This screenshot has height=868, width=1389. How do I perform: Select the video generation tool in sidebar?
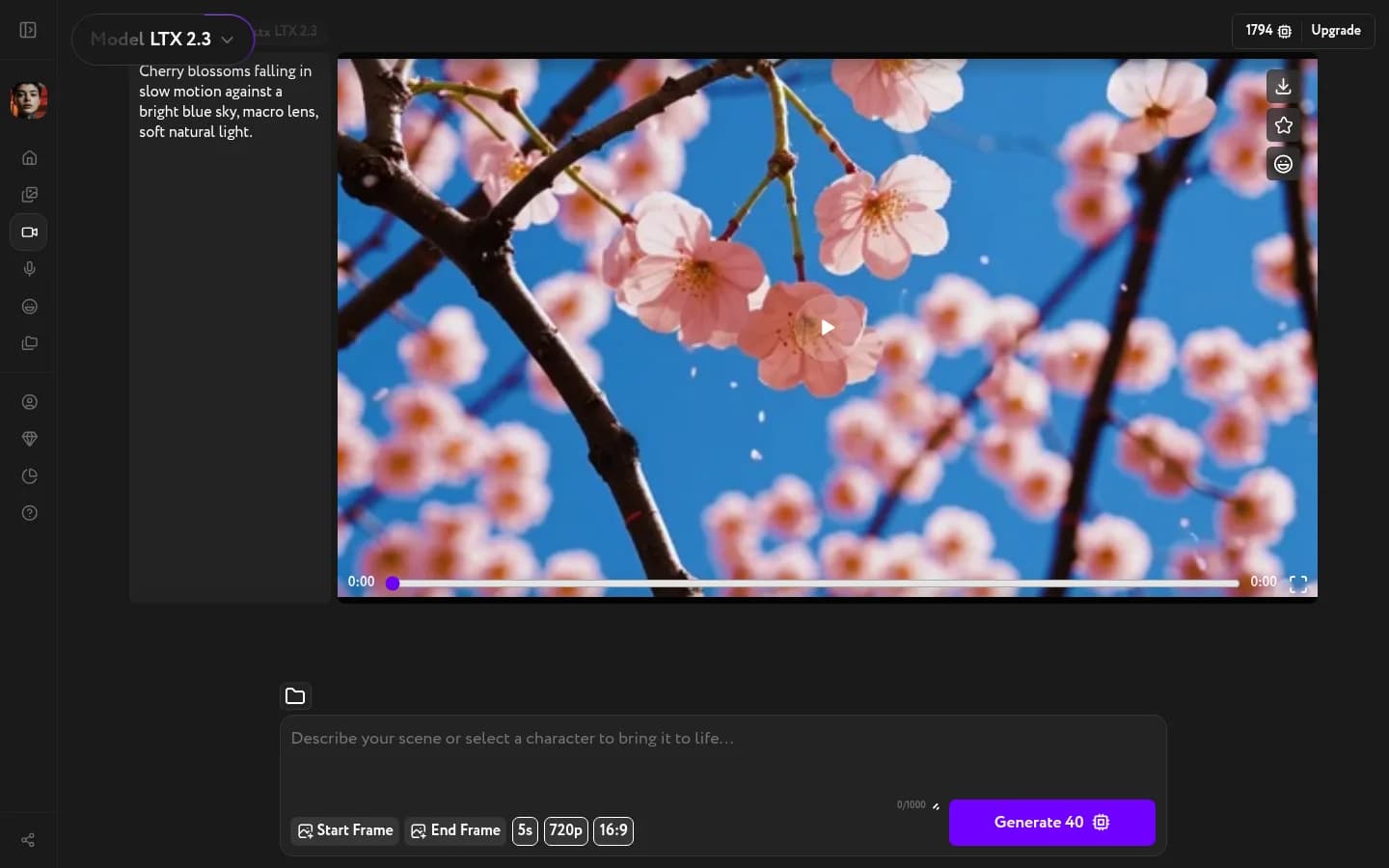click(29, 231)
